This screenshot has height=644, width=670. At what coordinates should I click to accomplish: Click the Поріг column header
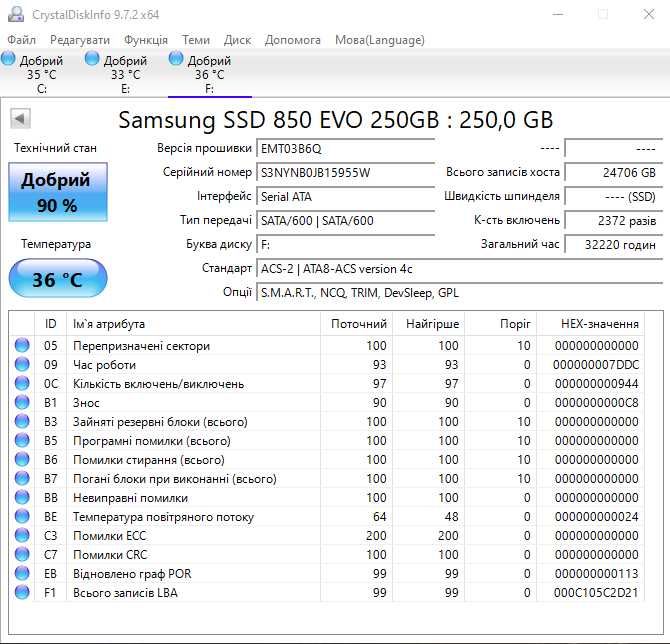[501, 323]
